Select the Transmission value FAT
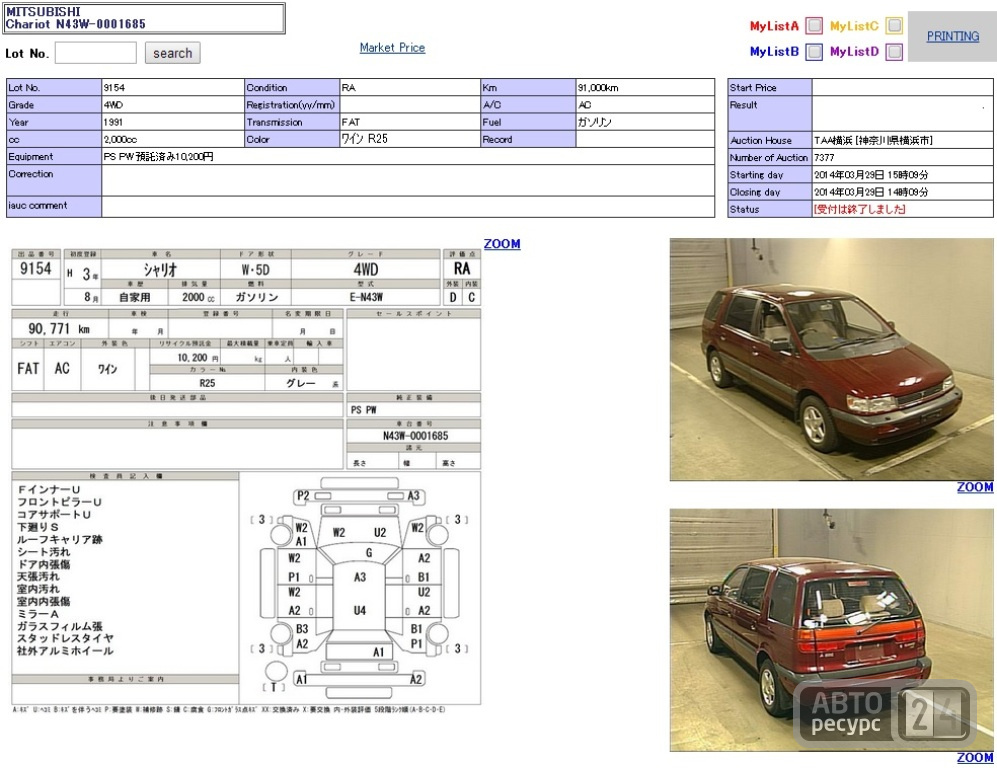997x768 pixels. click(x=350, y=122)
